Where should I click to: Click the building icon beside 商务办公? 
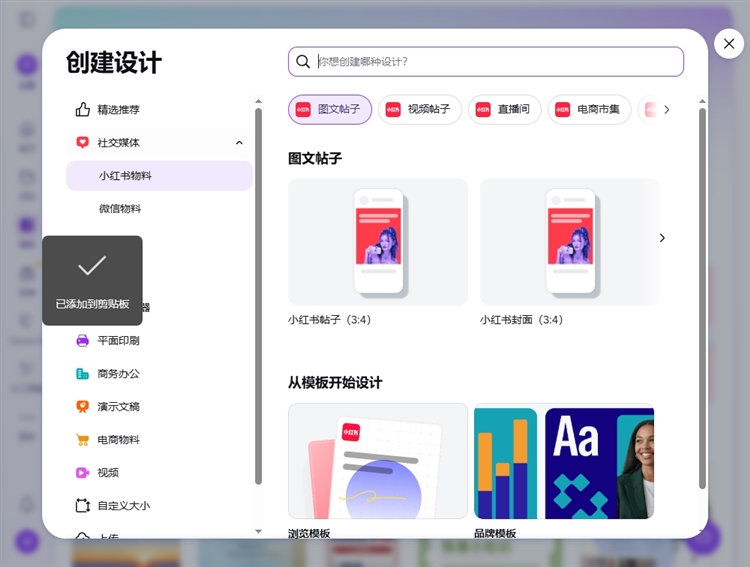[x=82, y=373]
